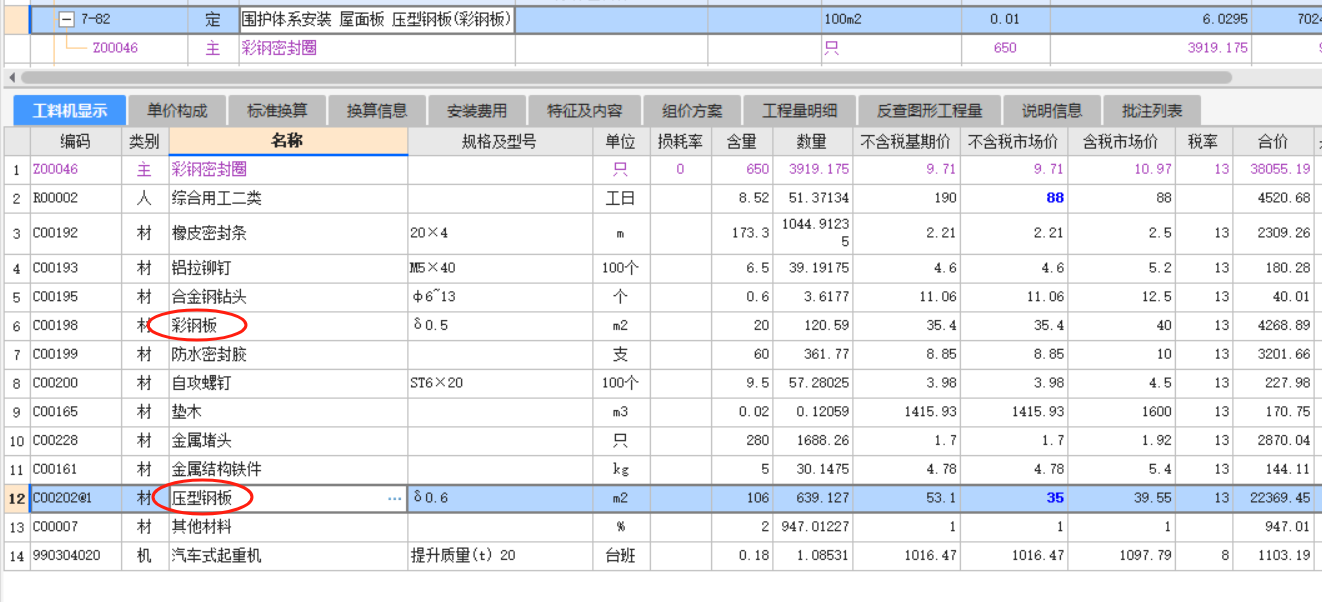Select row number 12 header
Screen dimensions: 1322x602
point(16,498)
